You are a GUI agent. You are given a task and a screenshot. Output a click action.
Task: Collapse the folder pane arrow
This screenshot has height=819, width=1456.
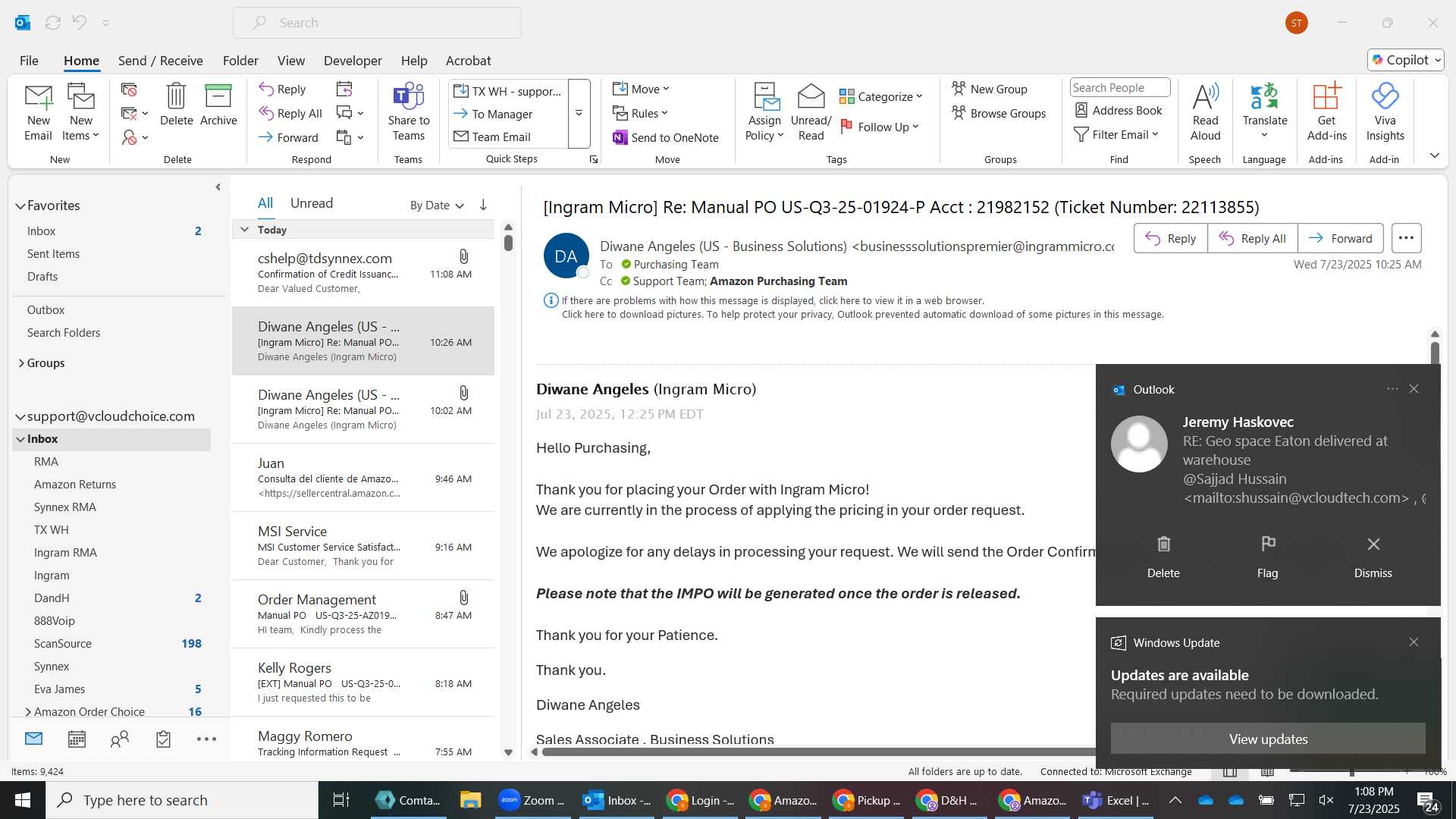tap(218, 187)
